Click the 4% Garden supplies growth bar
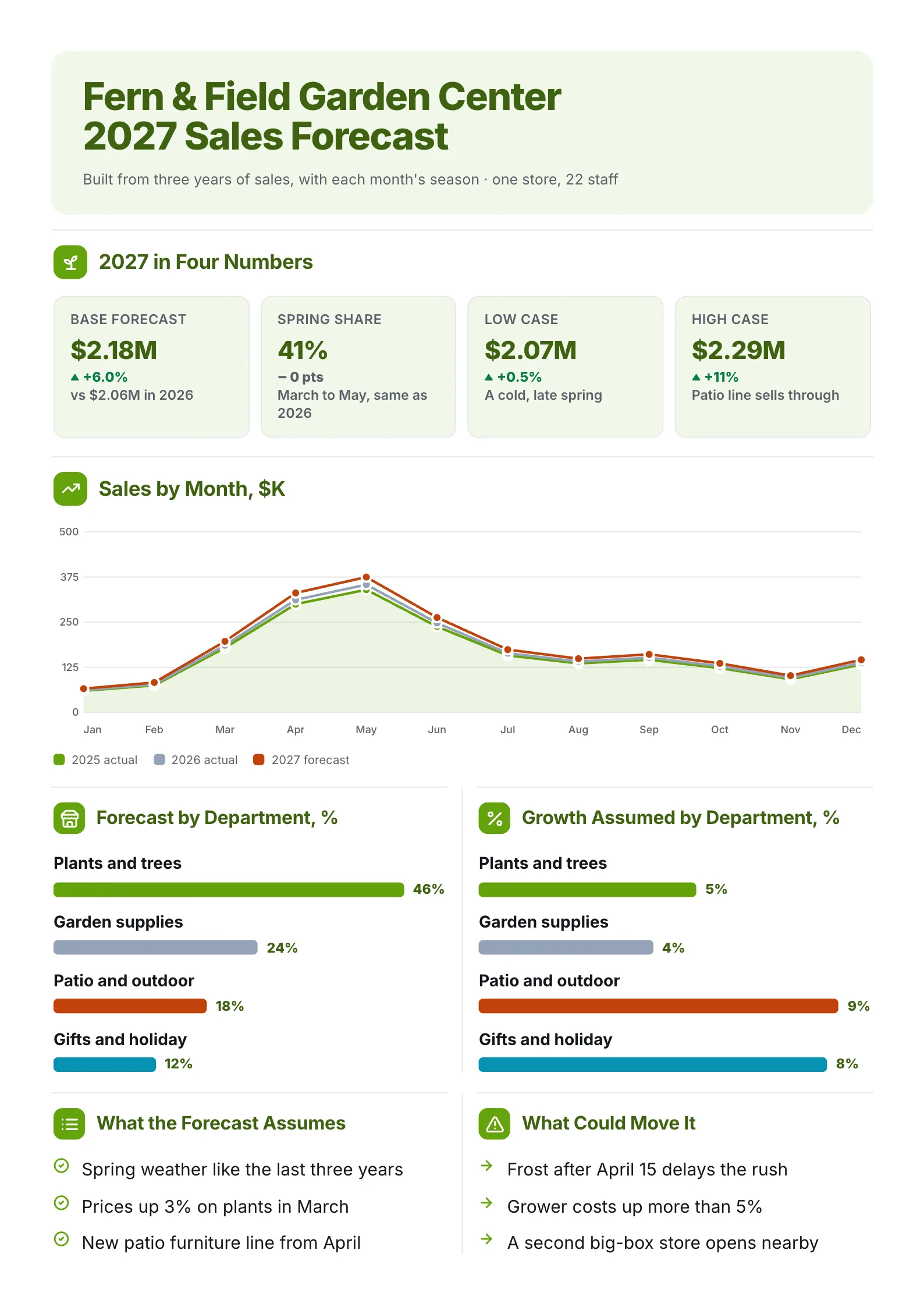The height and width of the screenshot is (1307, 924). point(566,947)
